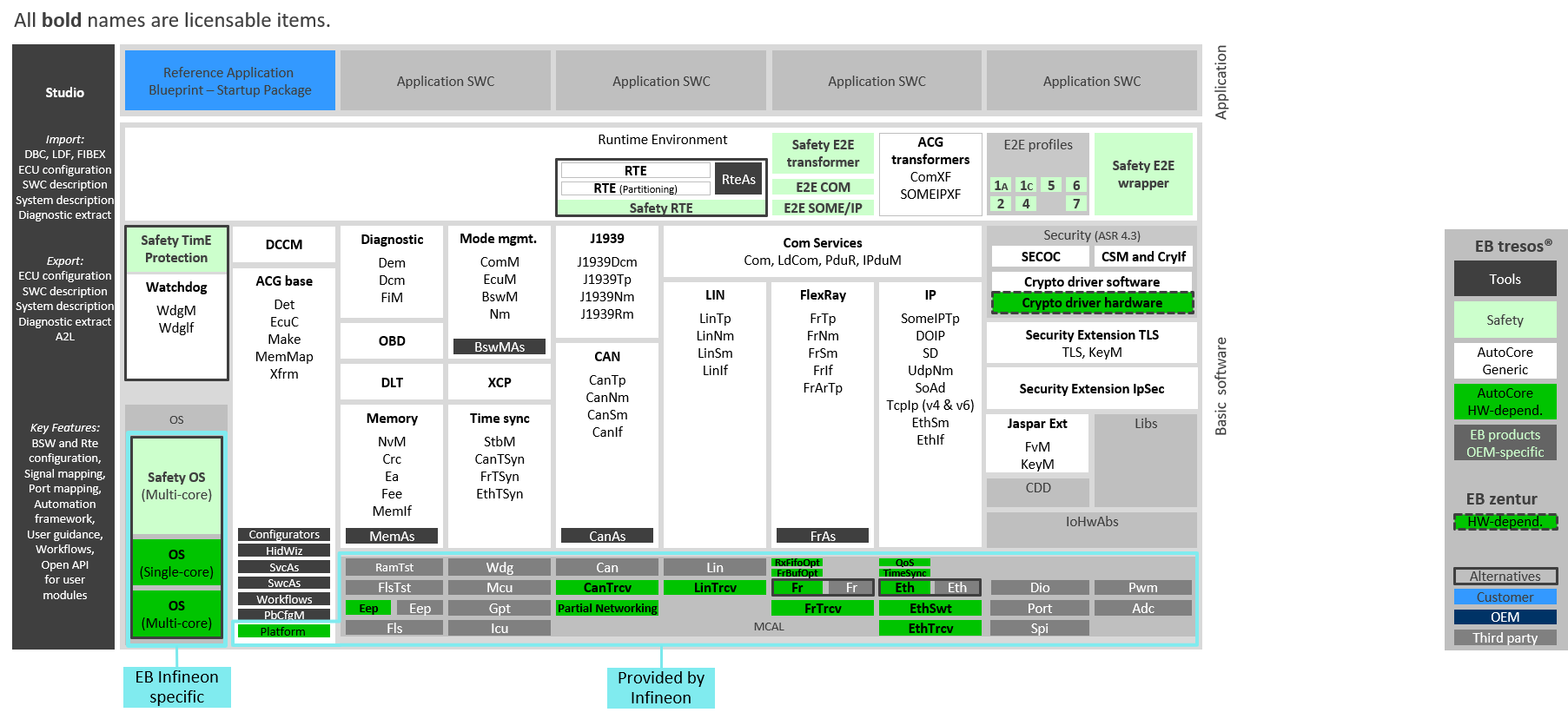The image size is (1568, 719).
Task: Select the Provided by Infineon label
Action: pos(661,688)
